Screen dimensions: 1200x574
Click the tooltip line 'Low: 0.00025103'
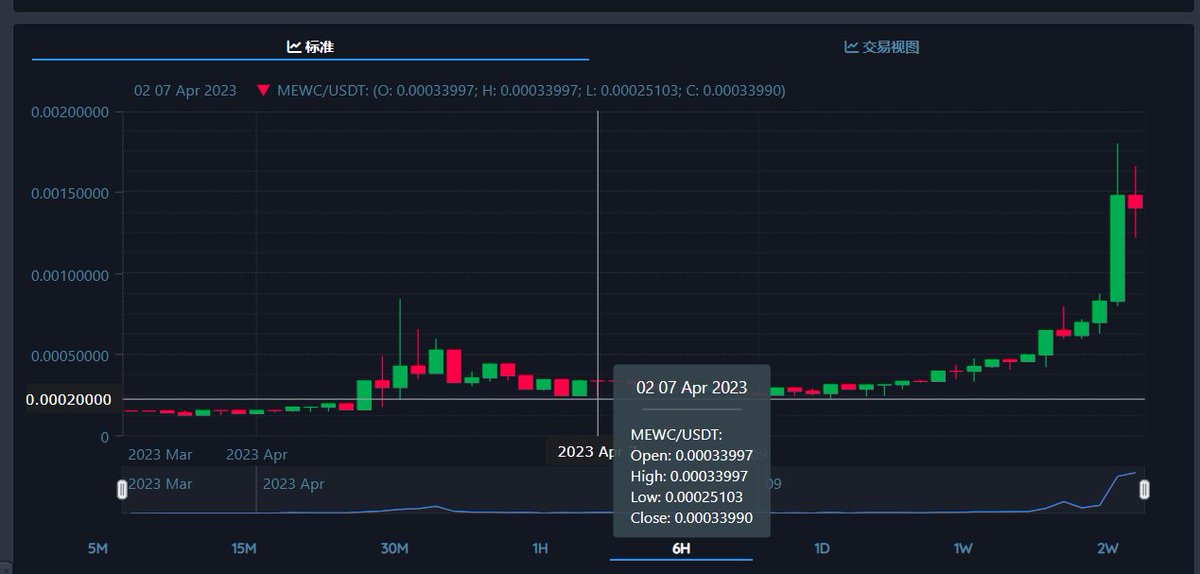pyautogui.click(x=687, y=497)
